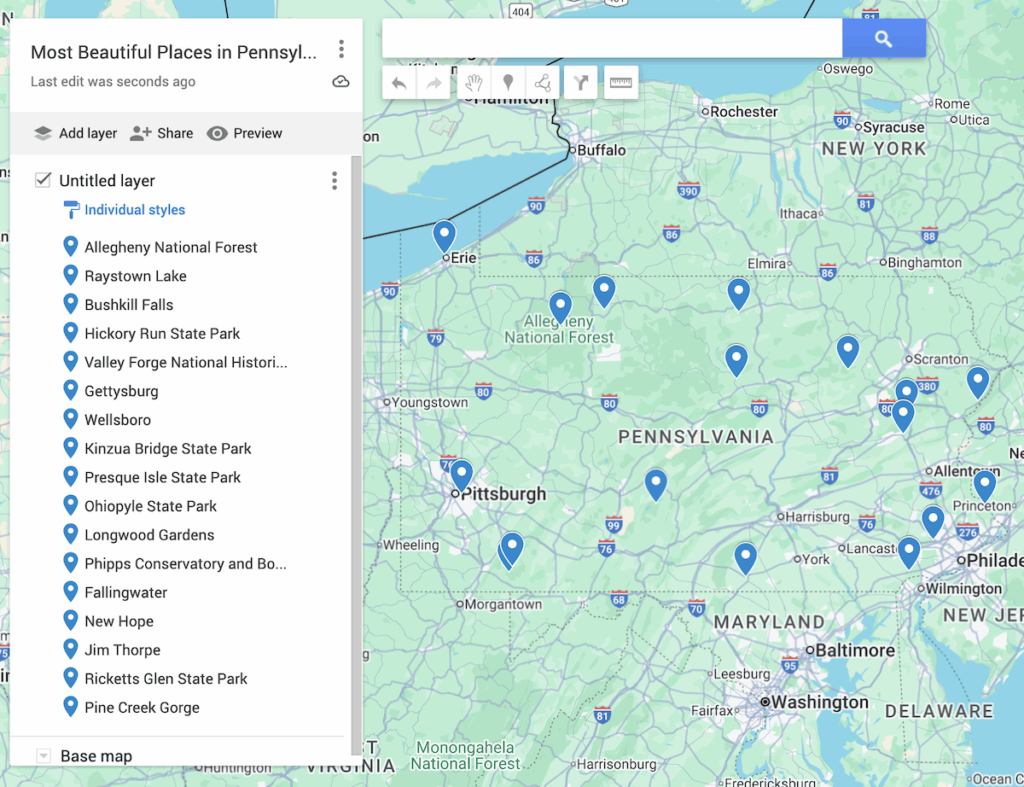Click the map pin above Erie
Viewport: 1024px width, 787px height.
(x=444, y=235)
